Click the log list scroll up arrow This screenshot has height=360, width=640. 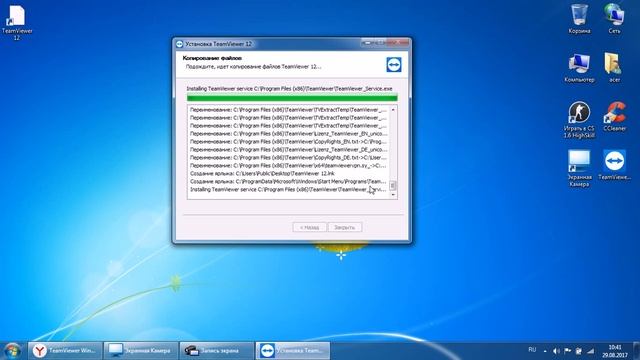(x=393, y=109)
